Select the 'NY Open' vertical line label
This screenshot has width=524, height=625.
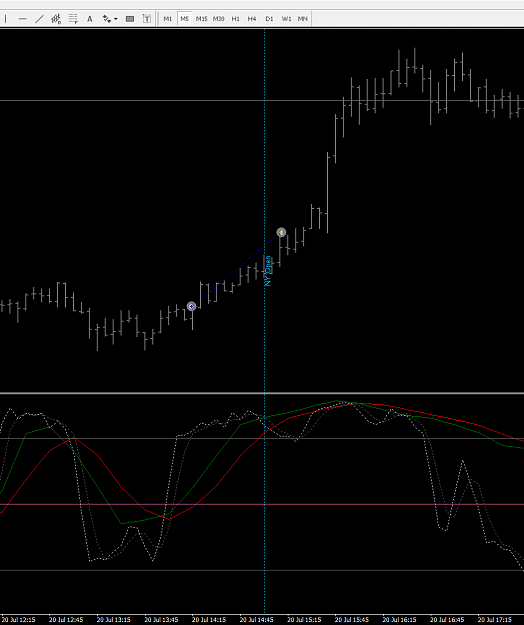(268, 271)
